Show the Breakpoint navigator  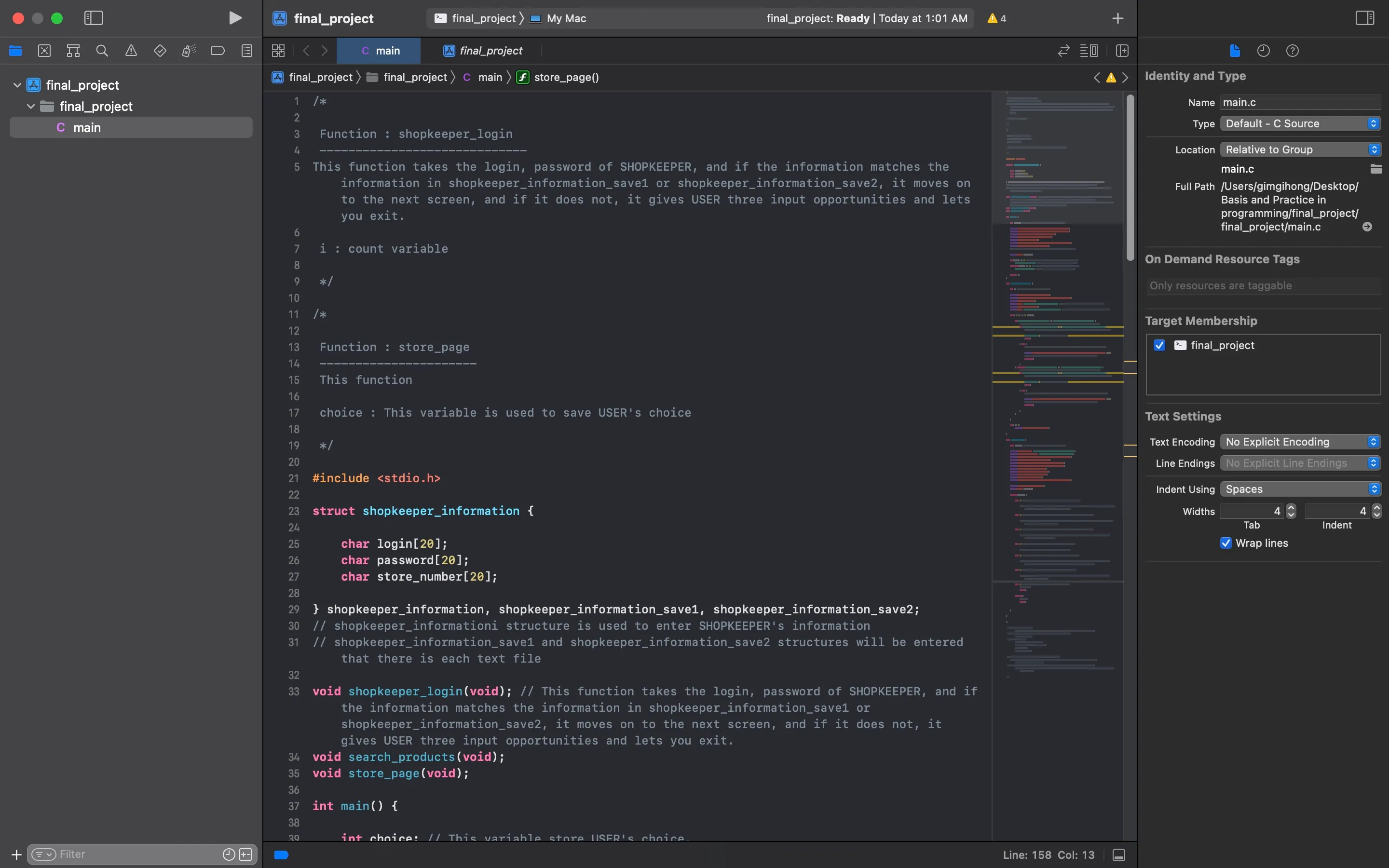coord(218,51)
